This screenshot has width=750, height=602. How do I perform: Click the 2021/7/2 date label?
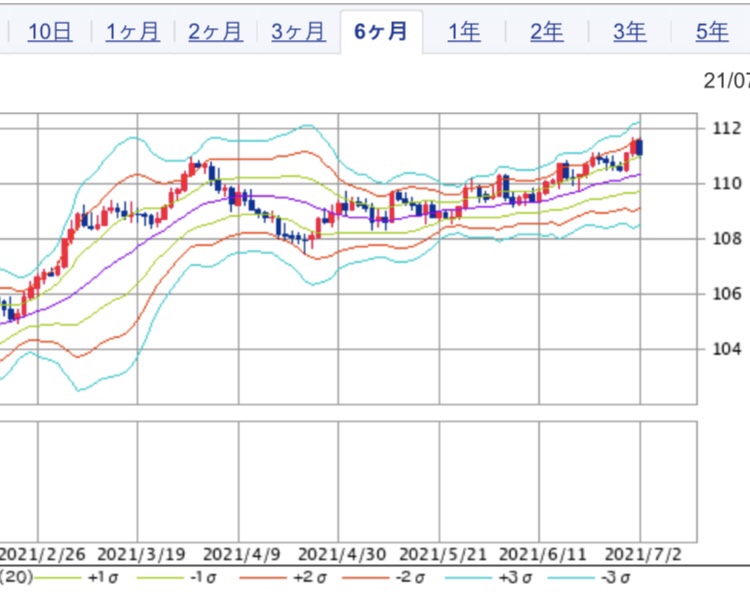click(643, 554)
